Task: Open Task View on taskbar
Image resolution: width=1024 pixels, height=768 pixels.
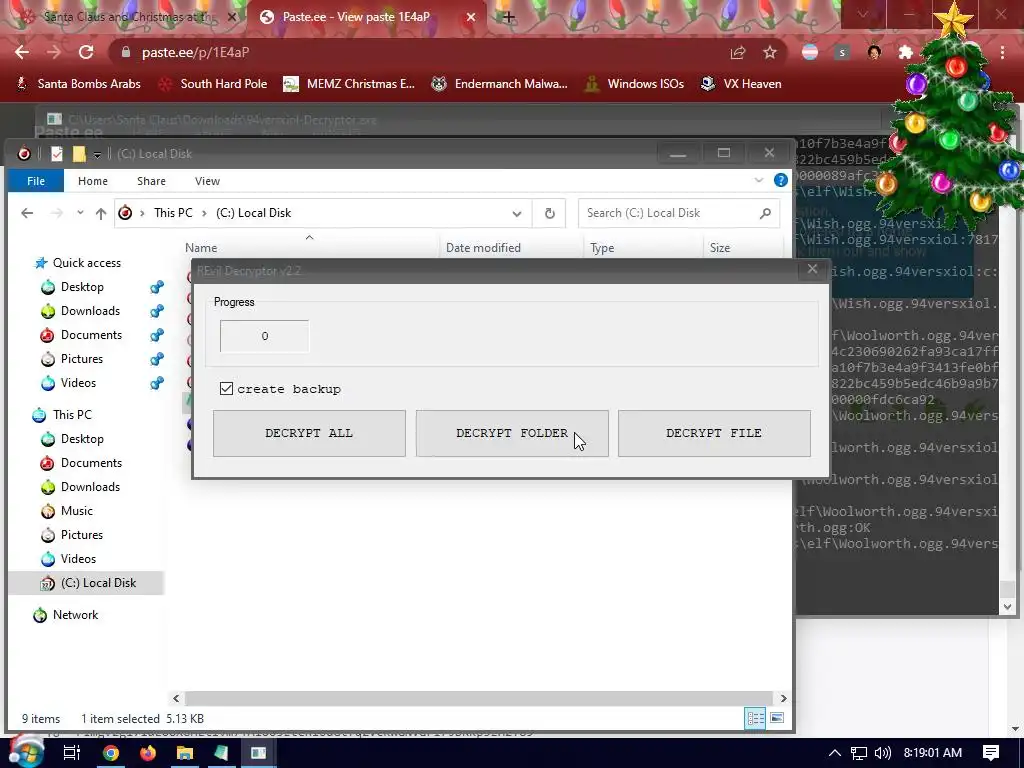Action: pos(71,753)
